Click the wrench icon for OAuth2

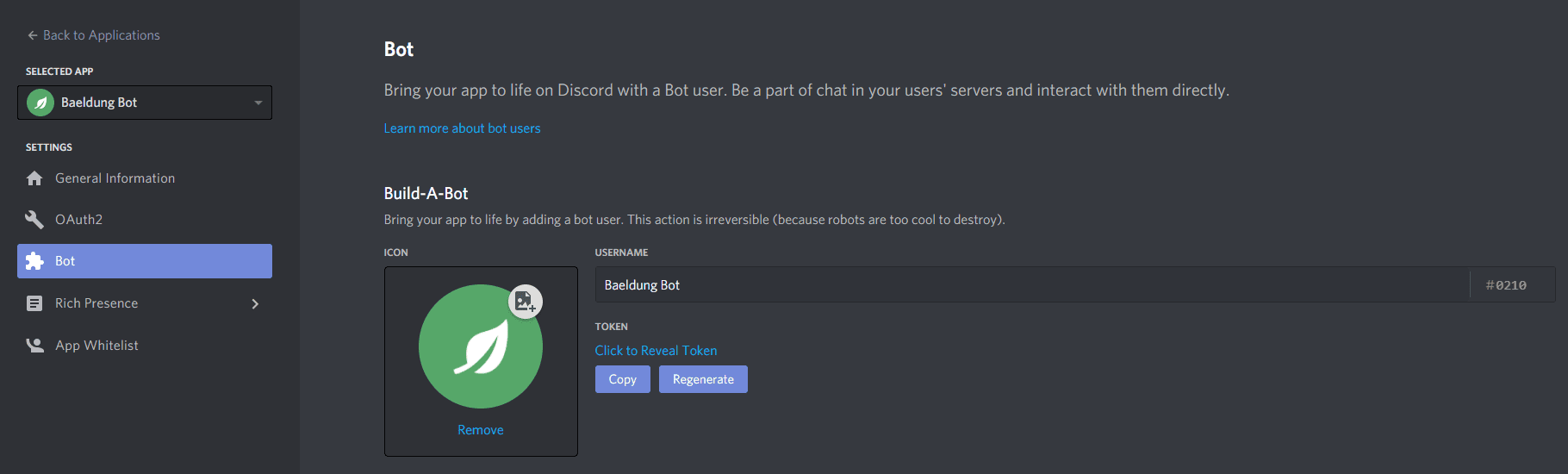click(34, 220)
